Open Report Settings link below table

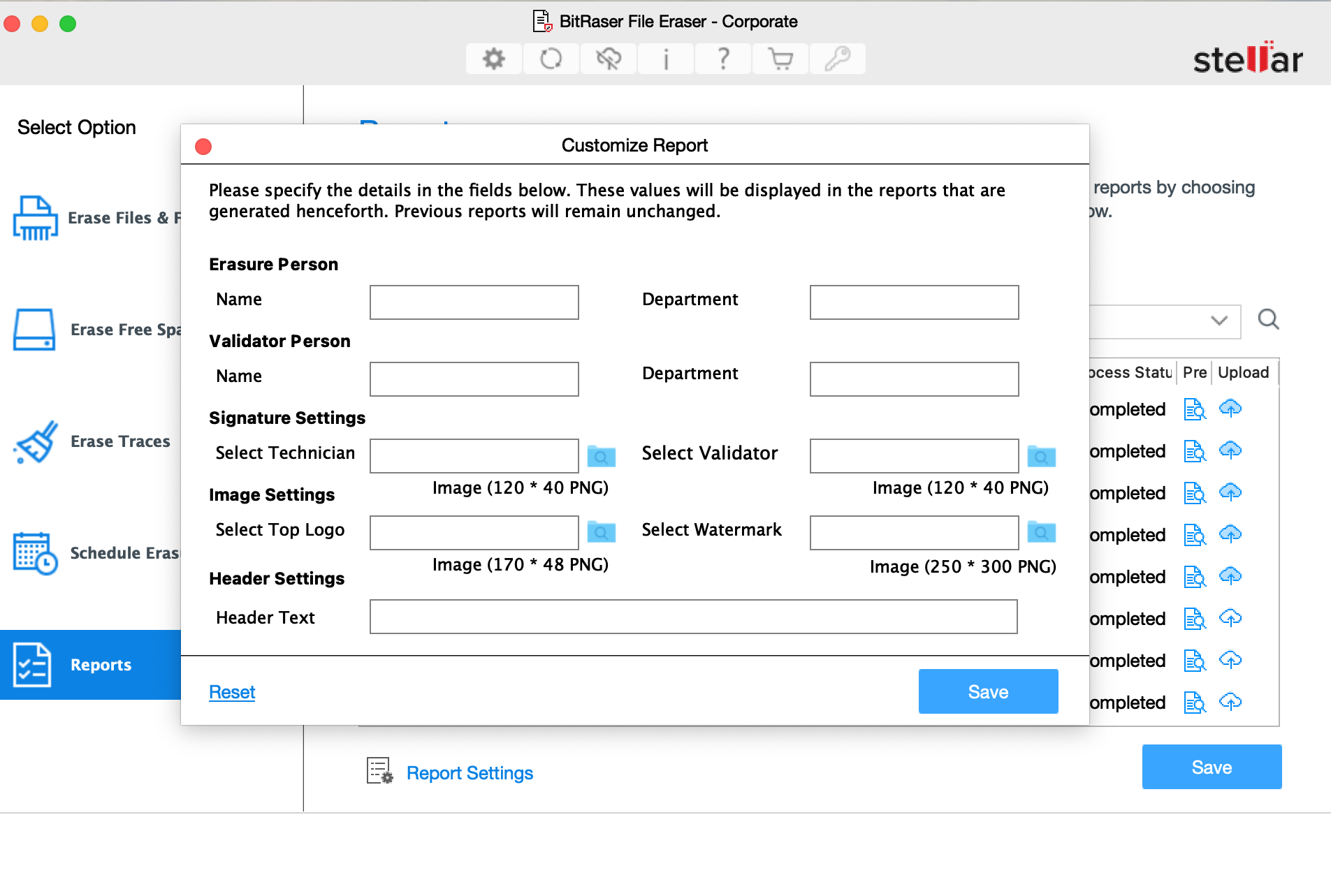point(470,773)
